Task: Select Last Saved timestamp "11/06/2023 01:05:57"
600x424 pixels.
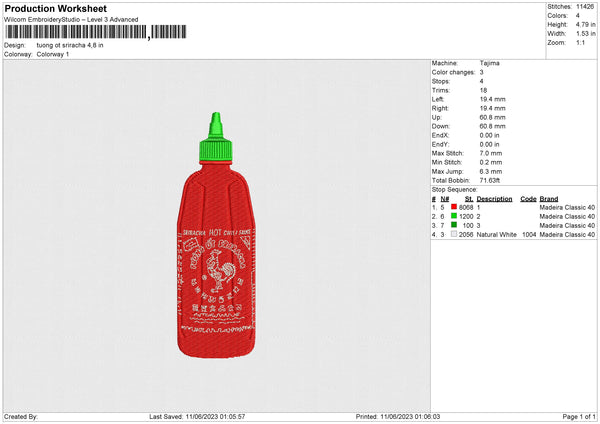Action: (215, 417)
